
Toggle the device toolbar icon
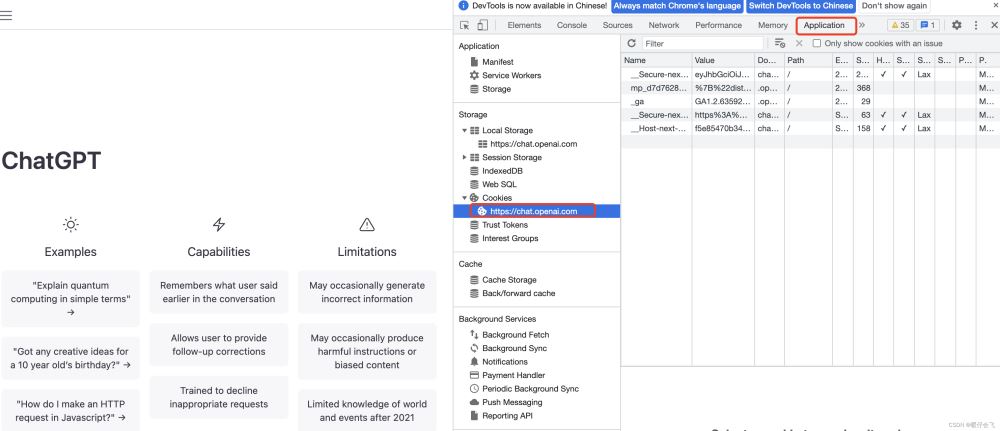pos(482,26)
